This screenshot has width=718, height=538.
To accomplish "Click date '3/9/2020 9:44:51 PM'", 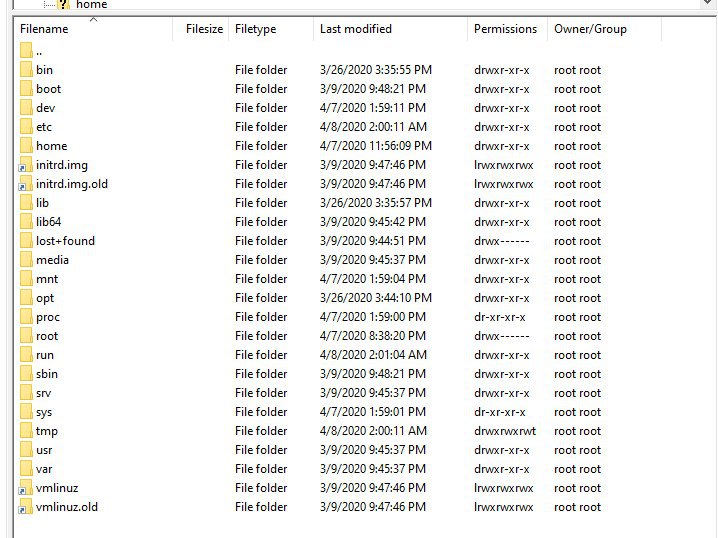I will click(x=373, y=241).
